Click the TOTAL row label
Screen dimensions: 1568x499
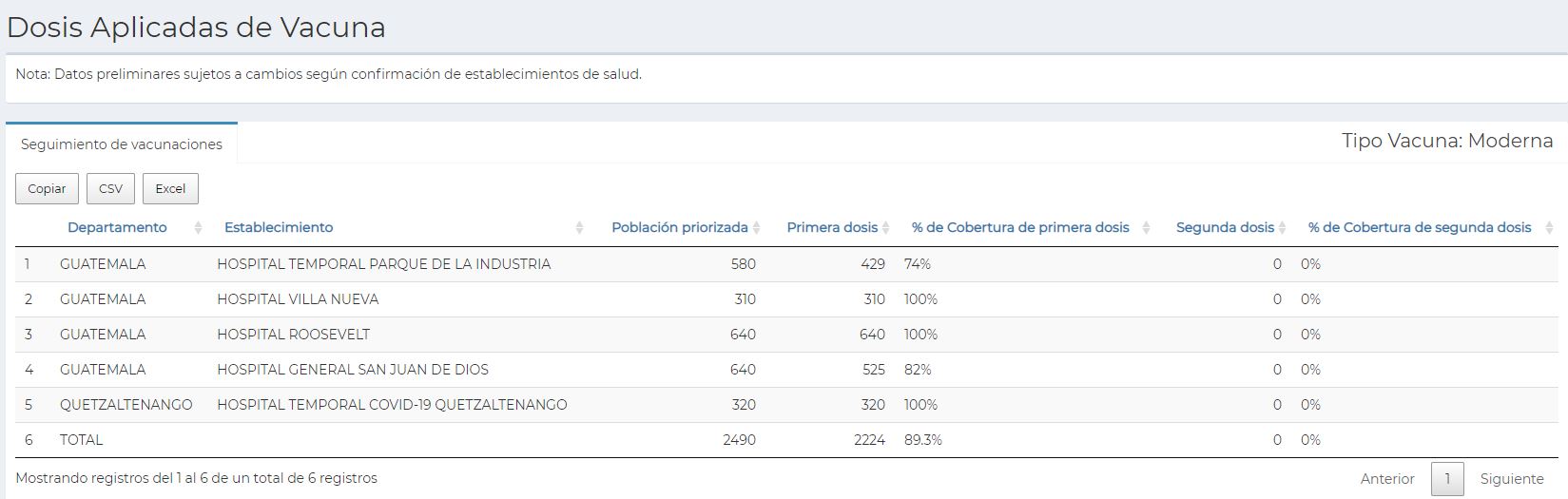pos(81,440)
